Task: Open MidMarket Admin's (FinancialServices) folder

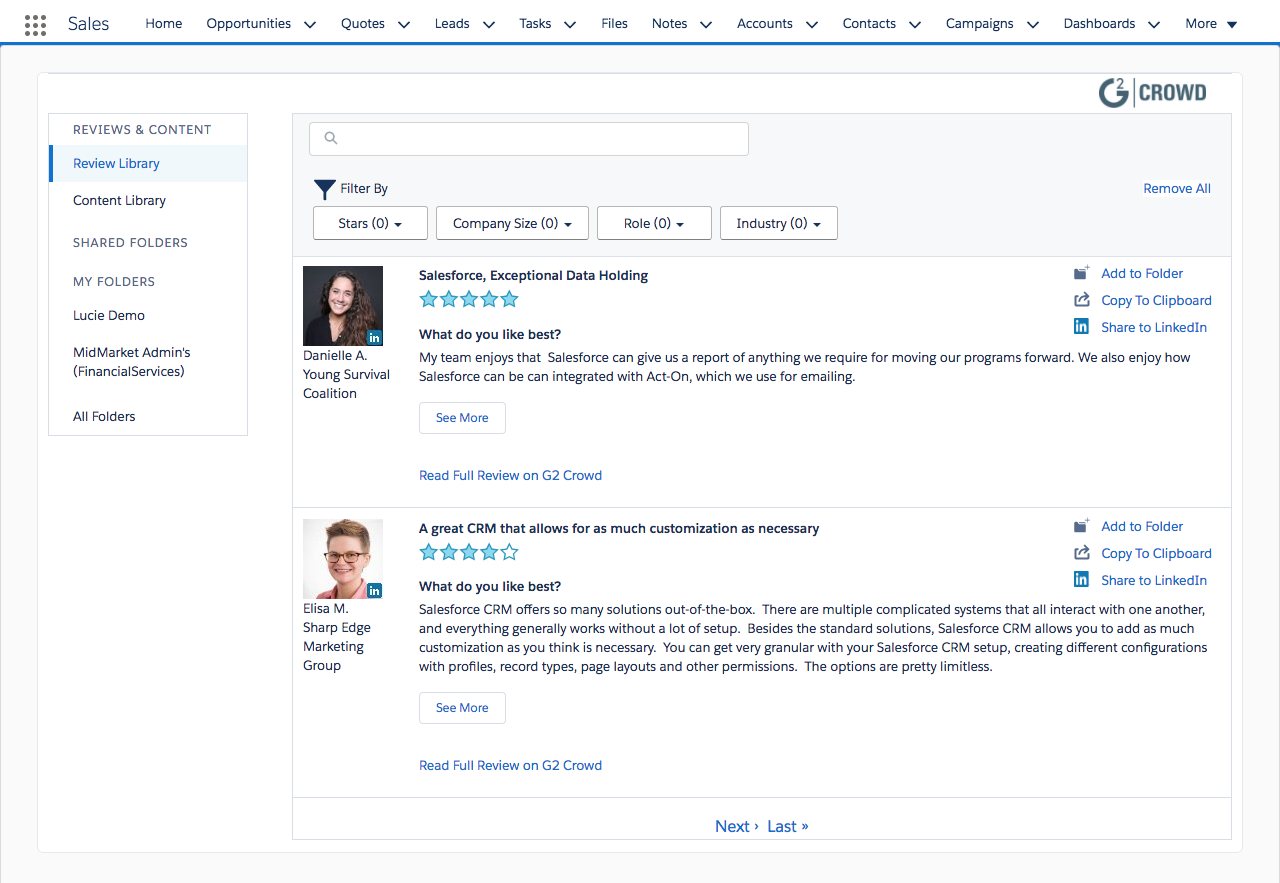Action: 132,362
